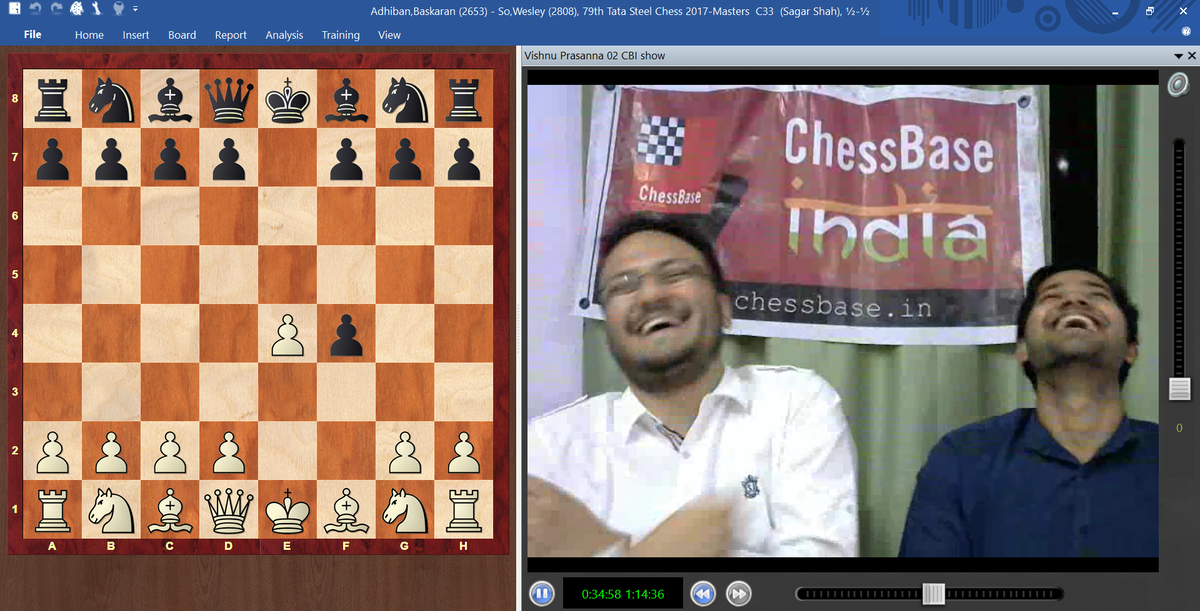Click the video seek slider handle
The width and height of the screenshot is (1200, 611).
pyautogui.click(x=933, y=594)
